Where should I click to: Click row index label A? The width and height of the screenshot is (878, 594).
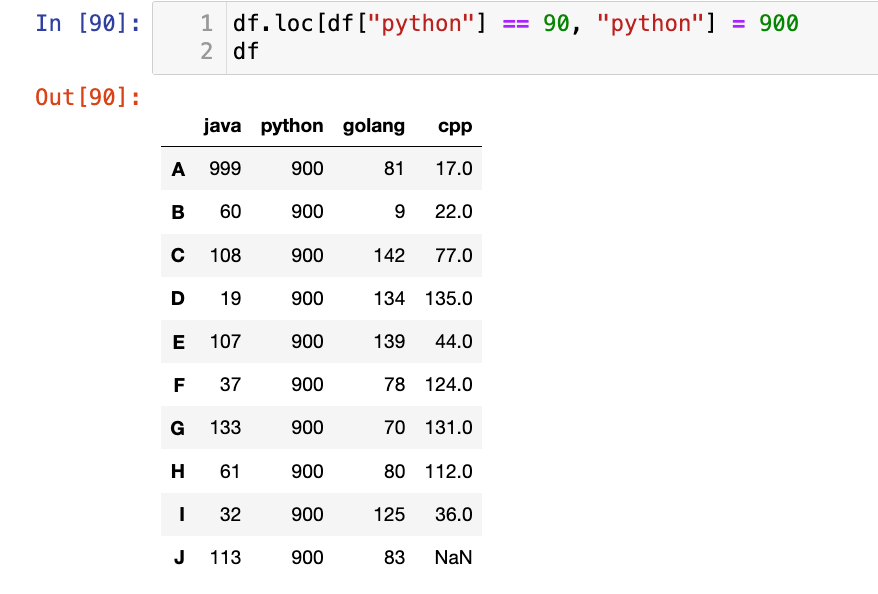tap(178, 170)
